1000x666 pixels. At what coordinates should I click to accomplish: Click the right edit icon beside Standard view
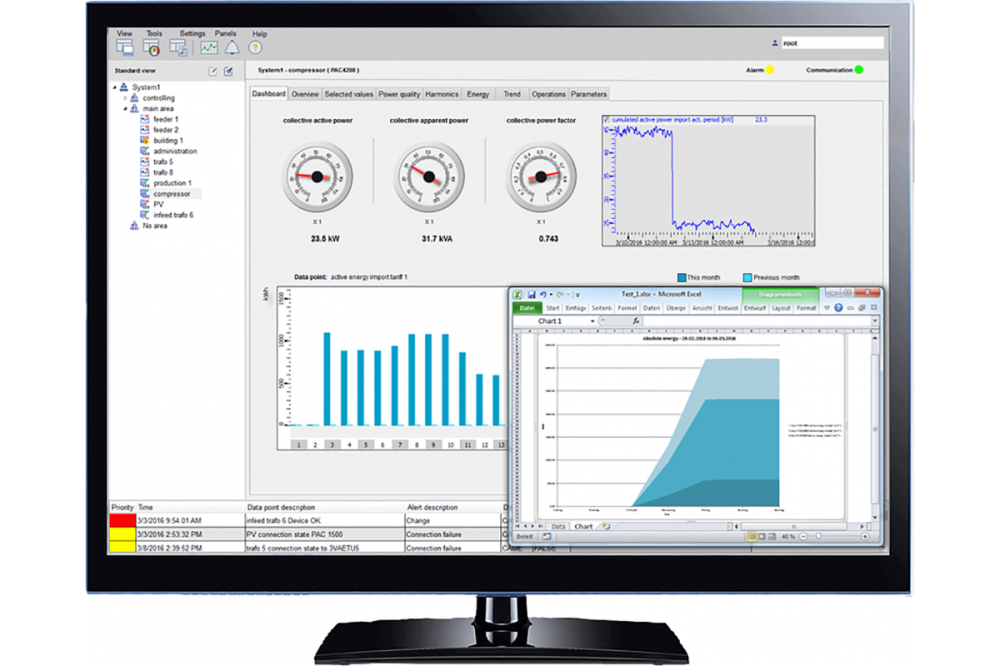point(228,71)
